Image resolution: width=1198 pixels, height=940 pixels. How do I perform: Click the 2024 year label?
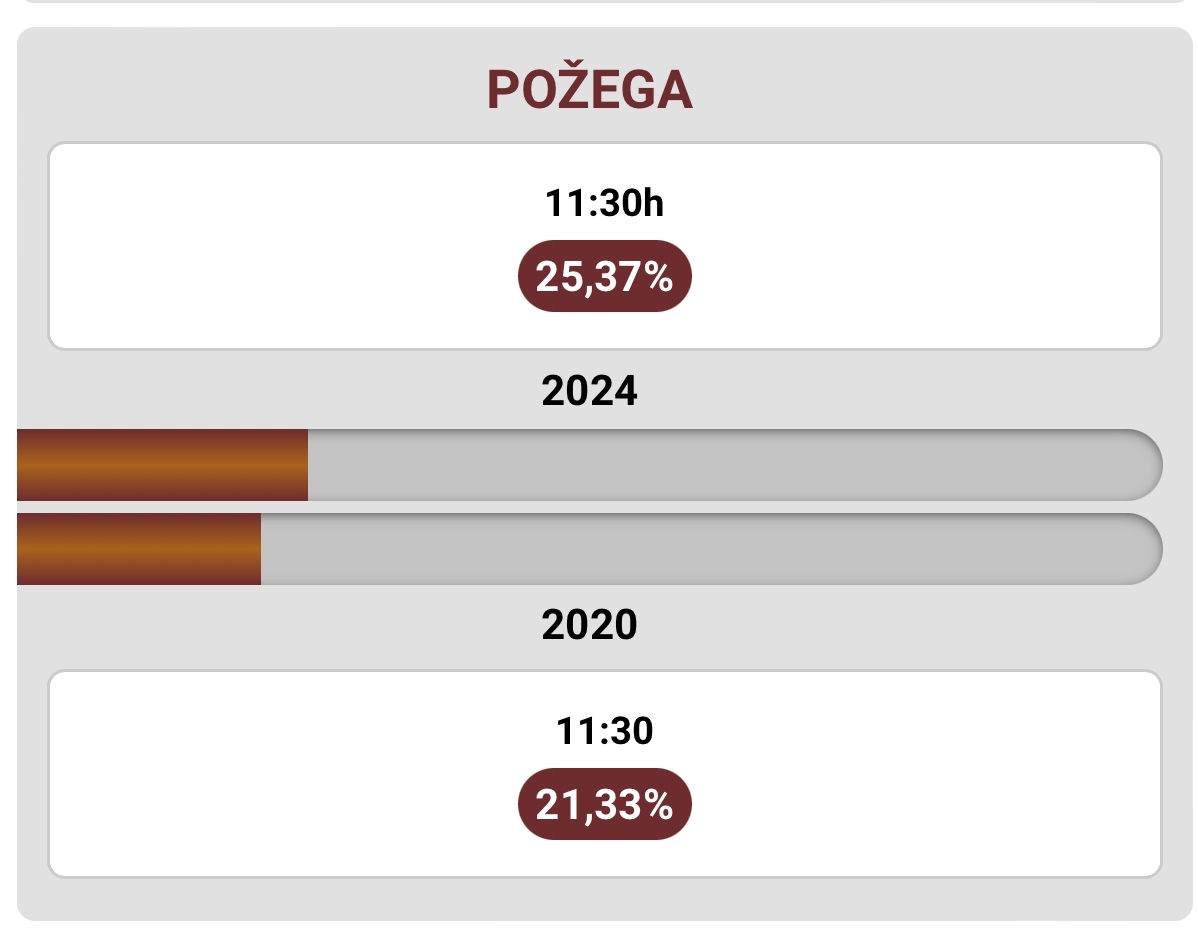pyautogui.click(x=590, y=391)
